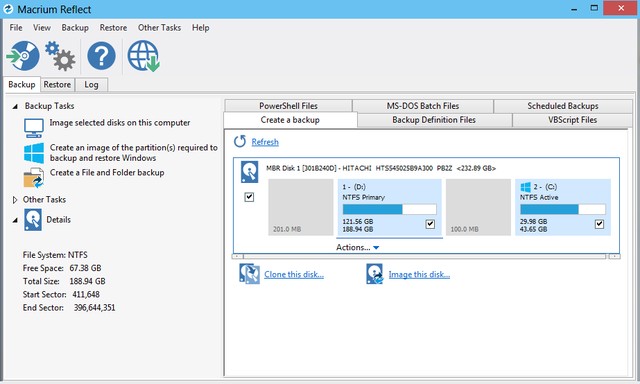The height and width of the screenshot is (384, 640).
Task: Open the Scheduled Backups tab
Action: tap(563, 106)
